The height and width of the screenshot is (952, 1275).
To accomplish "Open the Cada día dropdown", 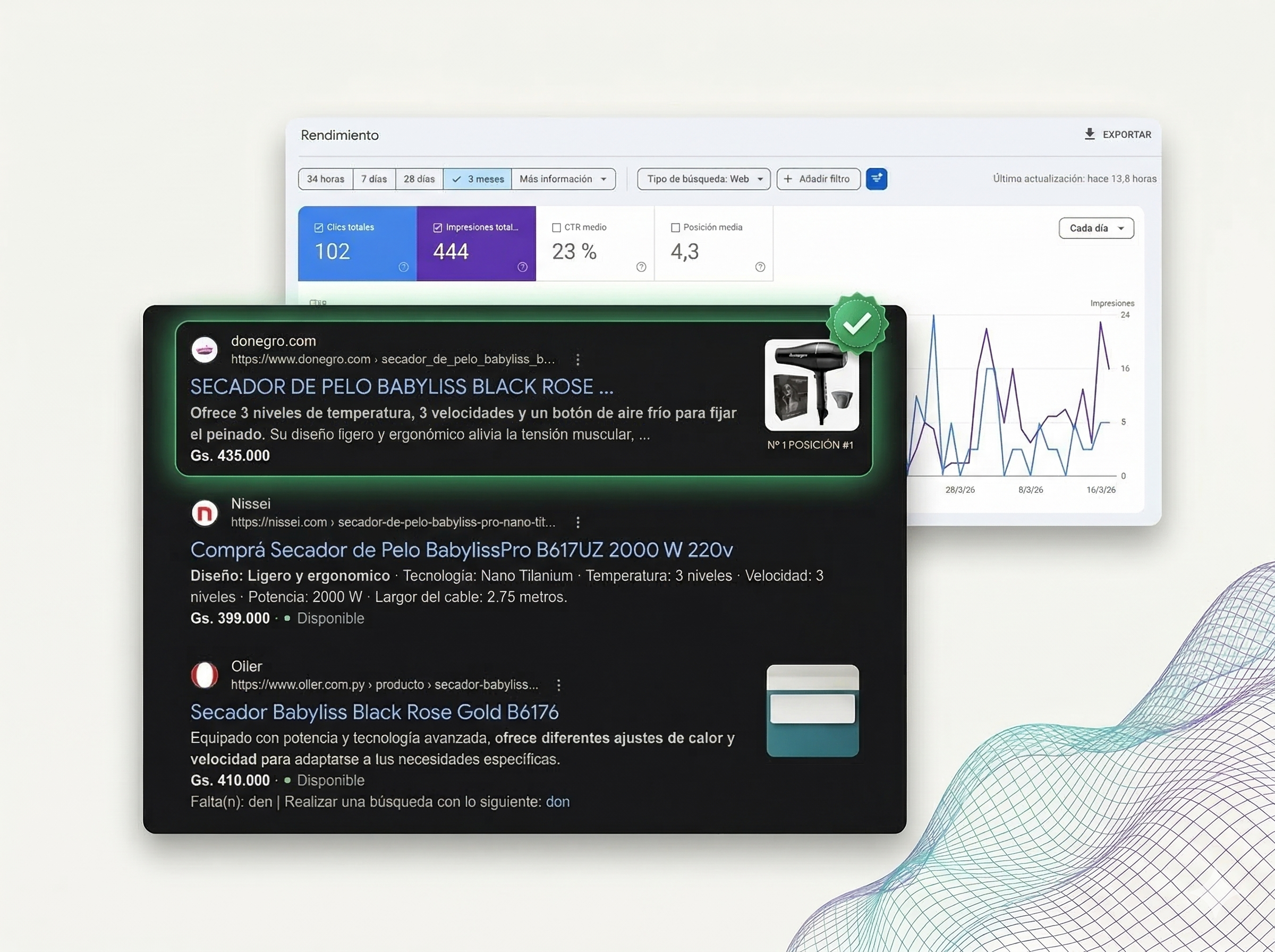I will 1096,228.
